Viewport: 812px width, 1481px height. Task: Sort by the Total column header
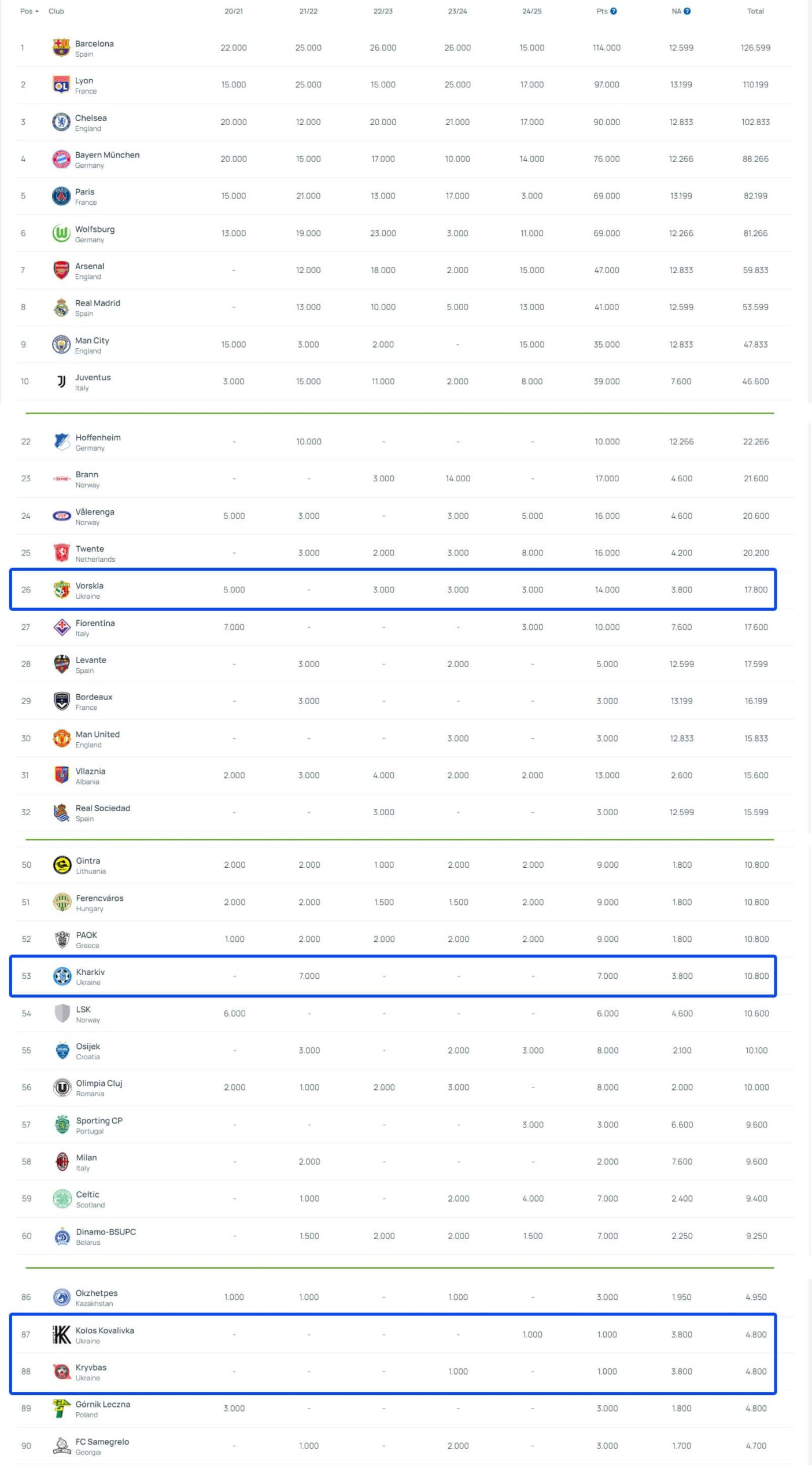click(755, 11)
